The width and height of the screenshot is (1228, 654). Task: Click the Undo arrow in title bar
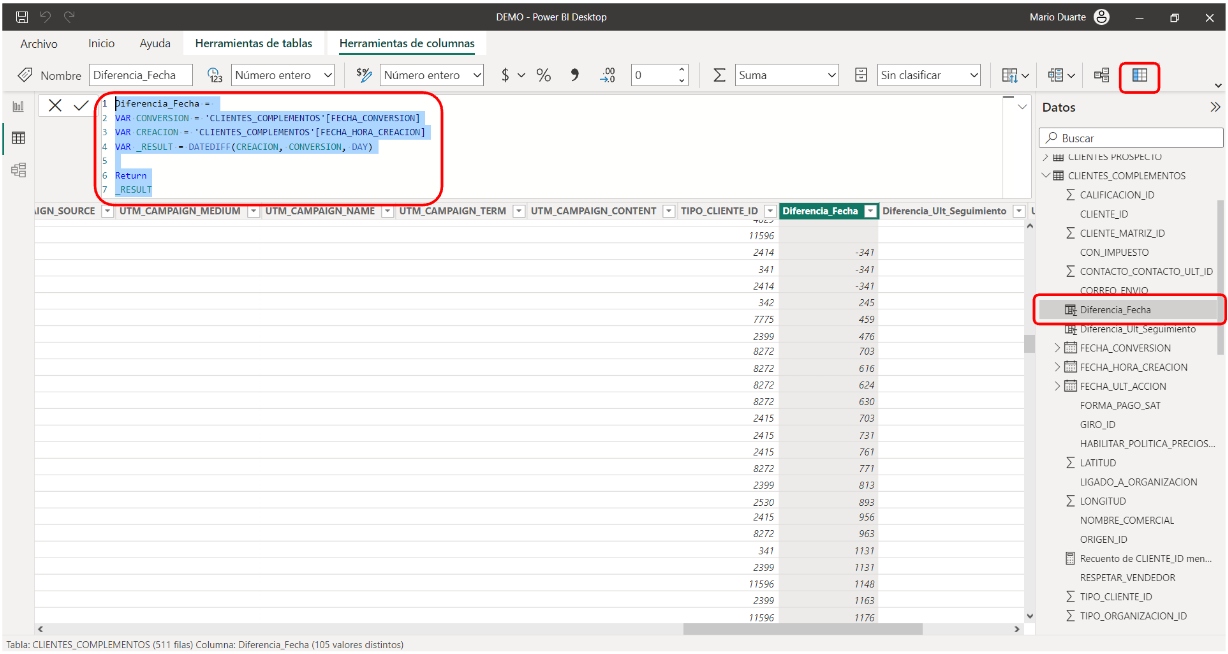tap(46, 17)
